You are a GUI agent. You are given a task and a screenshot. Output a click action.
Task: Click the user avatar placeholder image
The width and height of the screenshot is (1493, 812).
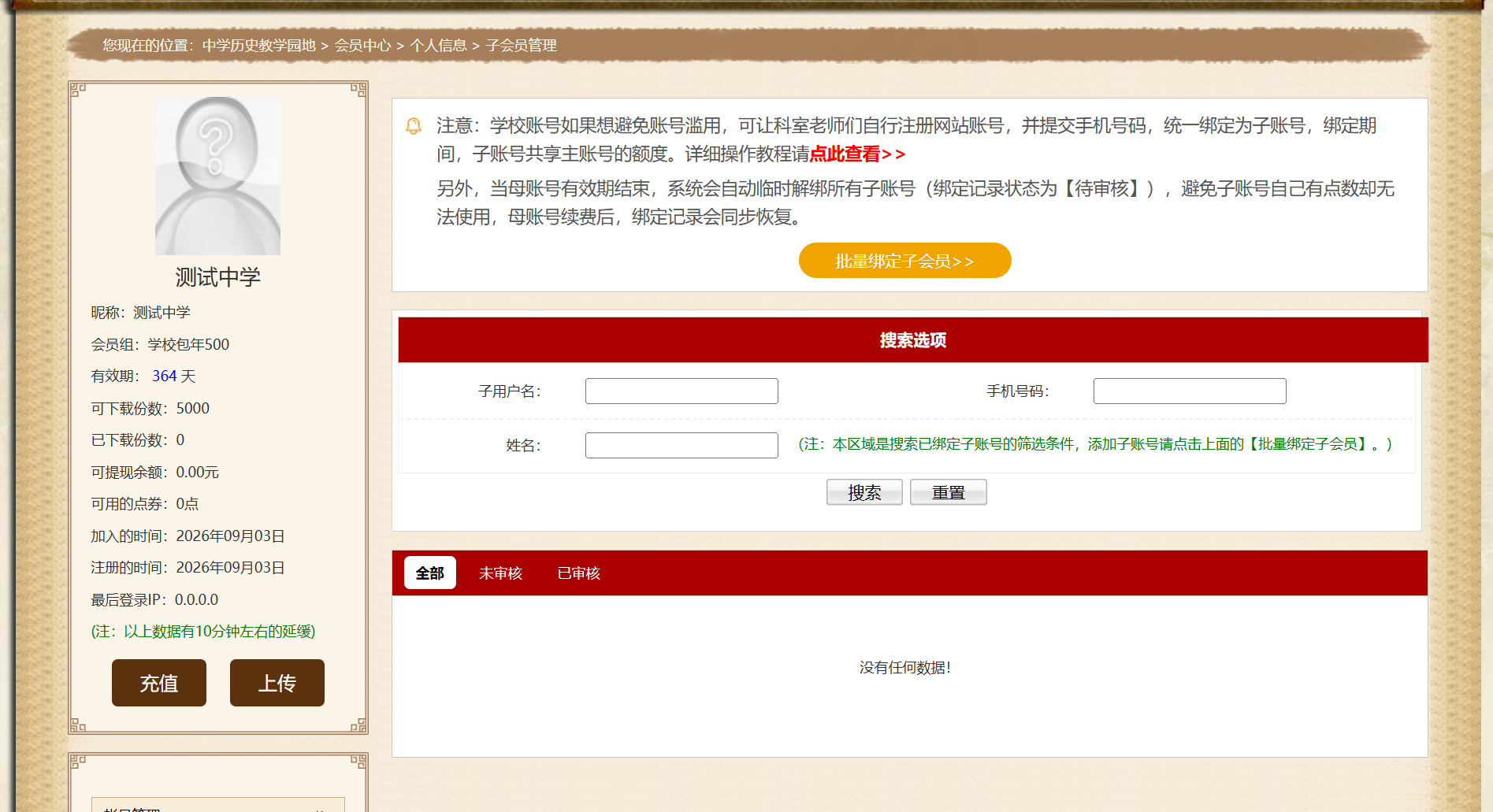coord(217,176)
